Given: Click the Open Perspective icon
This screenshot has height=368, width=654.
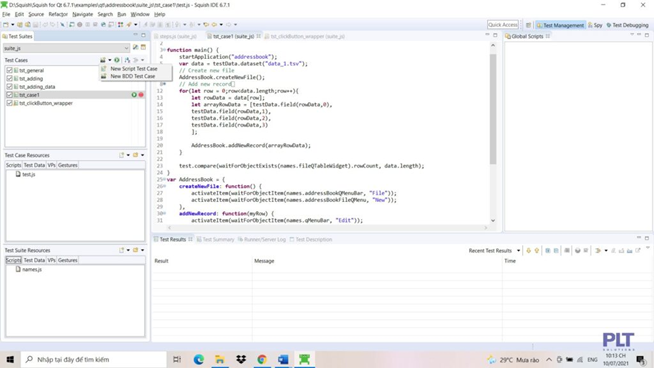Looking at the screenshot, I should coord(528,25).
